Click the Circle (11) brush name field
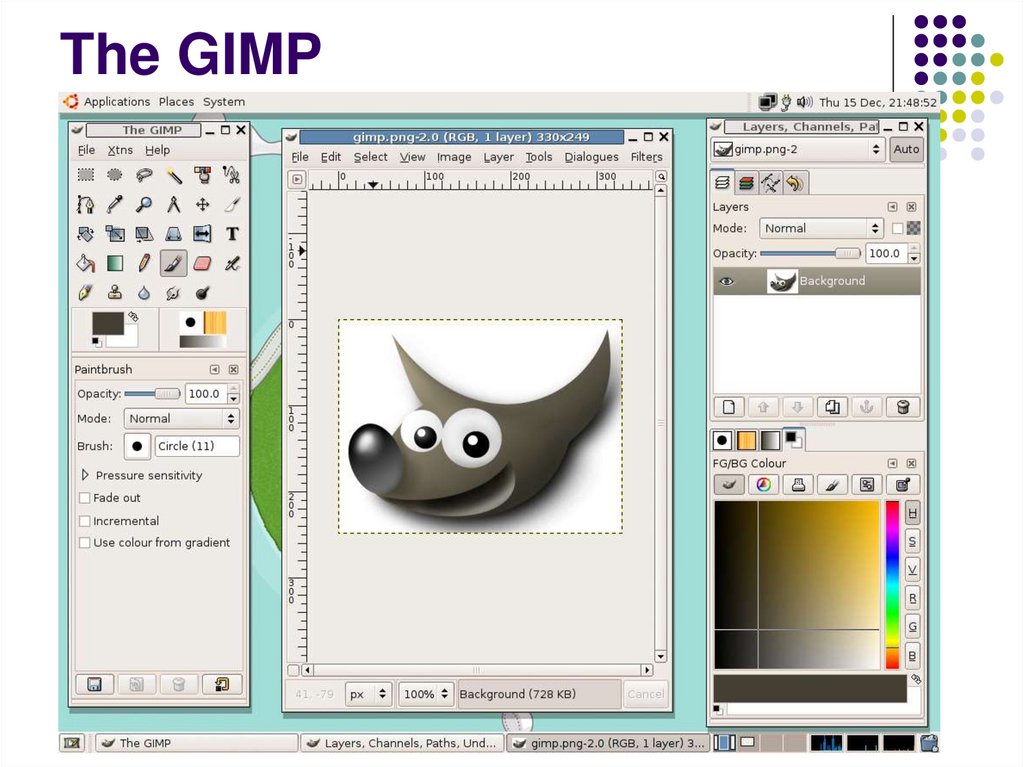Image resolution: width=1024 pixels, height=767 pixels. click(197, 446)
